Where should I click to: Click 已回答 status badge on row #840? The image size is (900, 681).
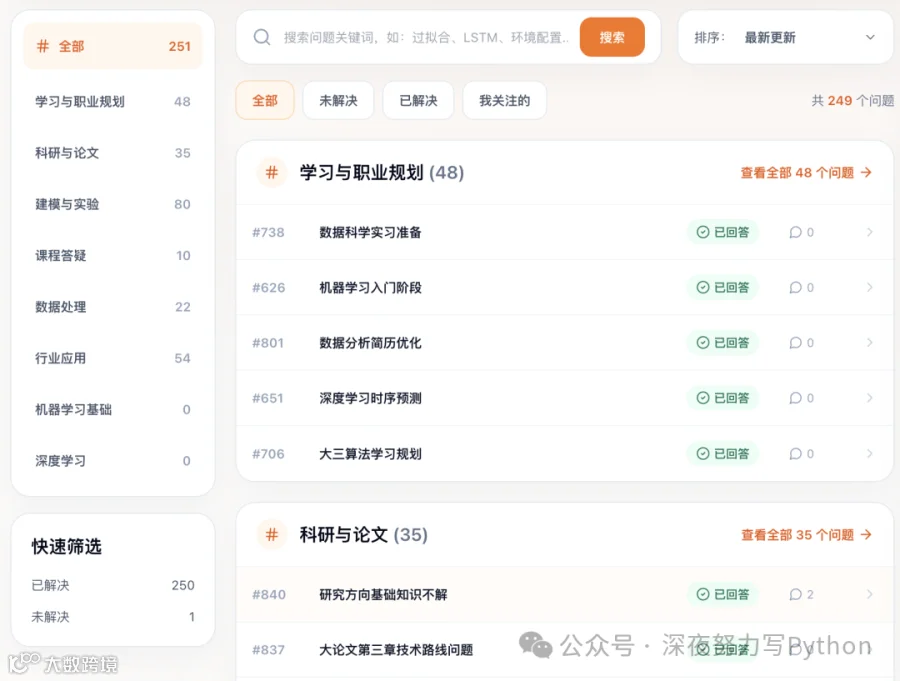click(723, 594)
